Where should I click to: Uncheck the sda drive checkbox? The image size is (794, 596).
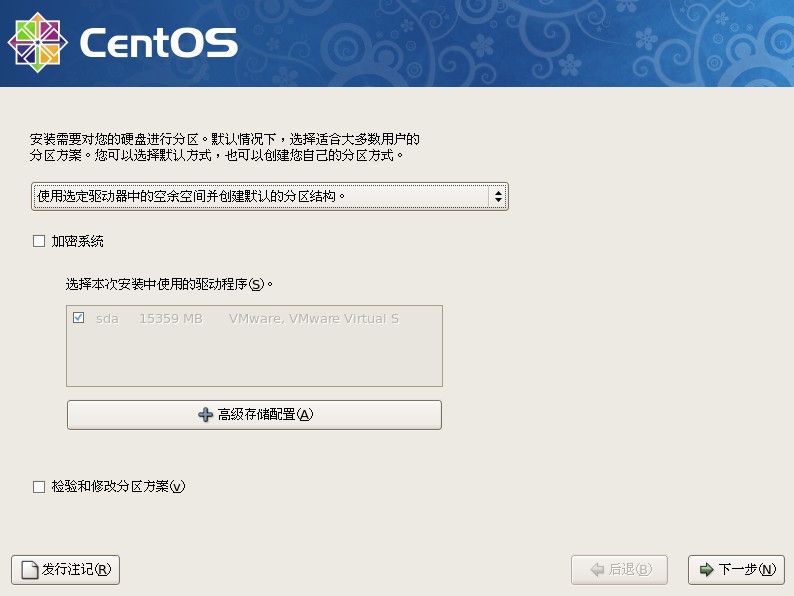tap(79, 318)
